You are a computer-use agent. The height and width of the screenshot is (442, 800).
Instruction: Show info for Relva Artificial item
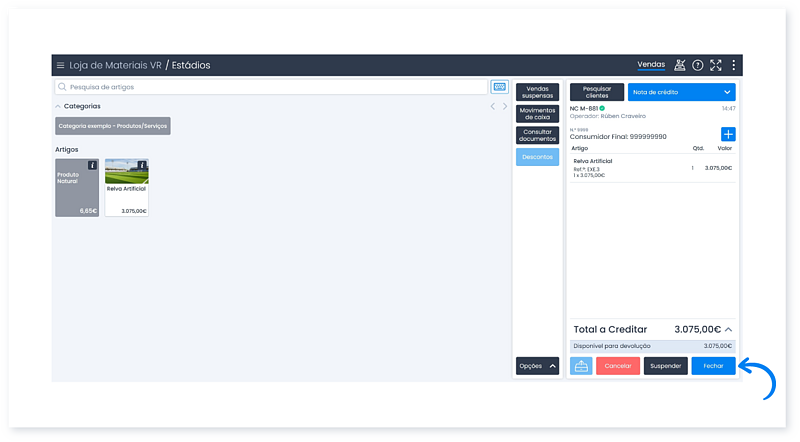click(142, 165)
